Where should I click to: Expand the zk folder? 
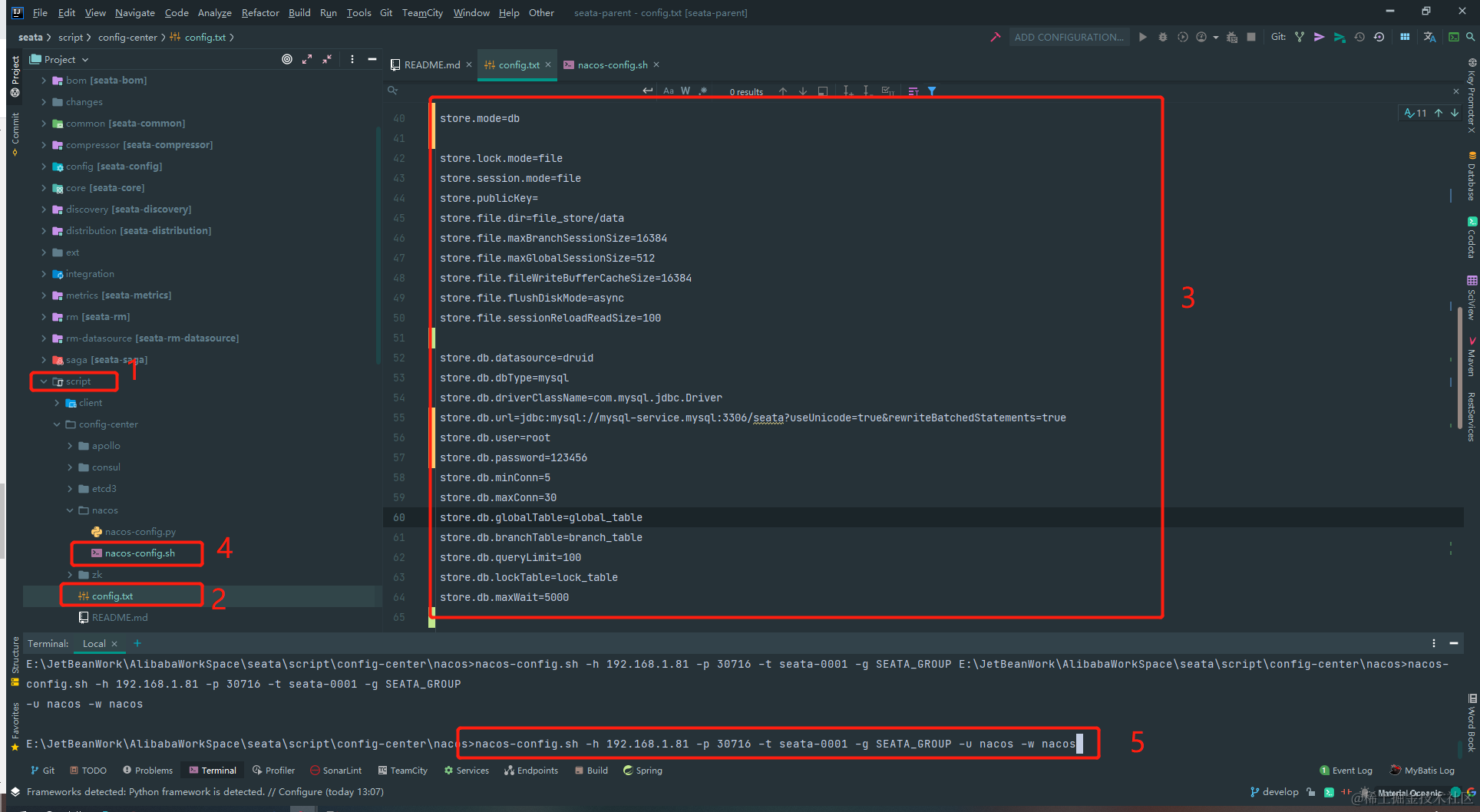pos(70,574)
